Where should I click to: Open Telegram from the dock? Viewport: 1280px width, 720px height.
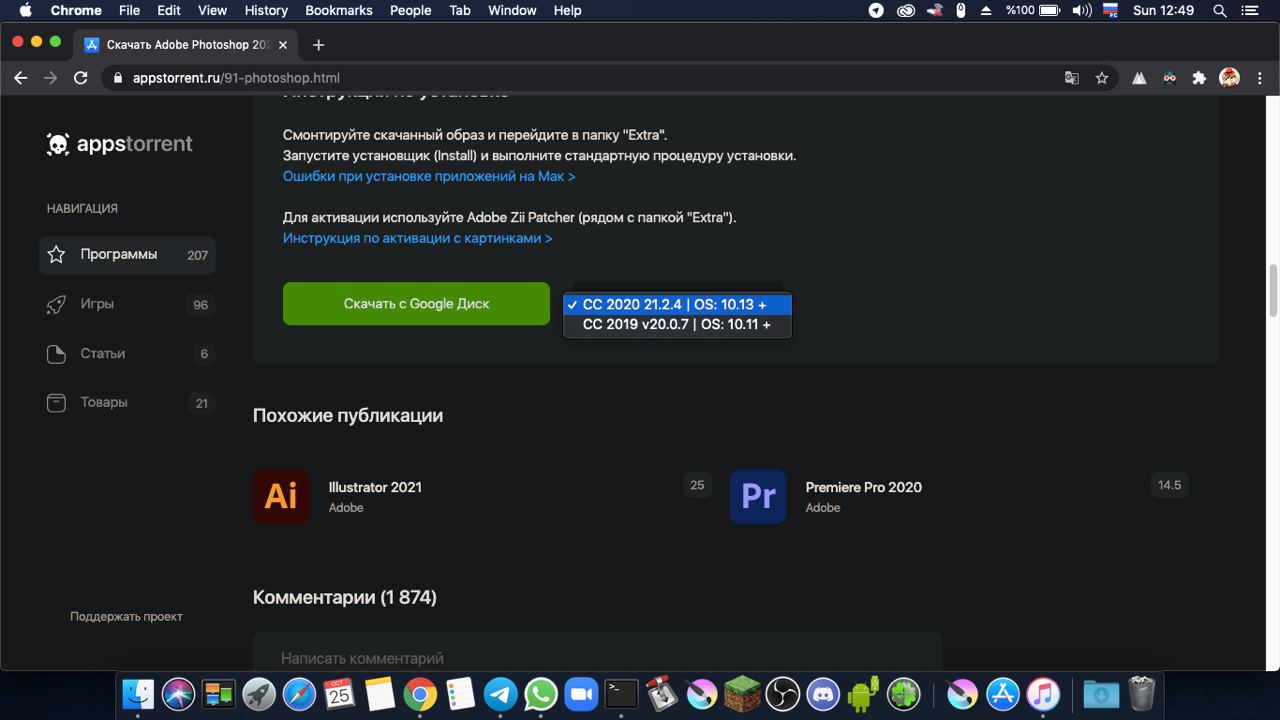501,694
